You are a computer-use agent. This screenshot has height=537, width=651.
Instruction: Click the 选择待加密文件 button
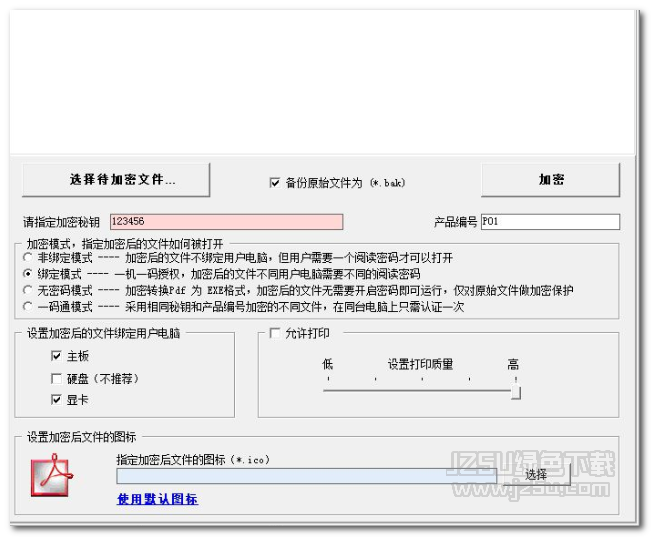point(116,179)
